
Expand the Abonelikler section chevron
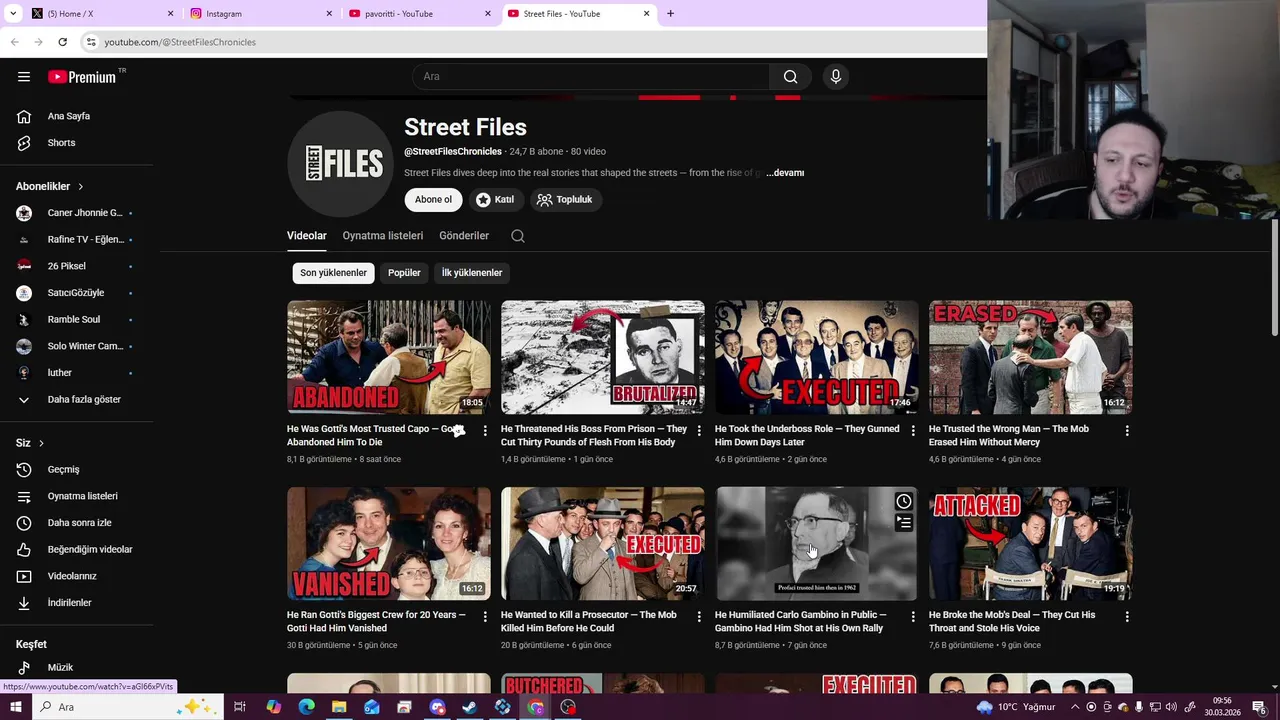(81, 187)
